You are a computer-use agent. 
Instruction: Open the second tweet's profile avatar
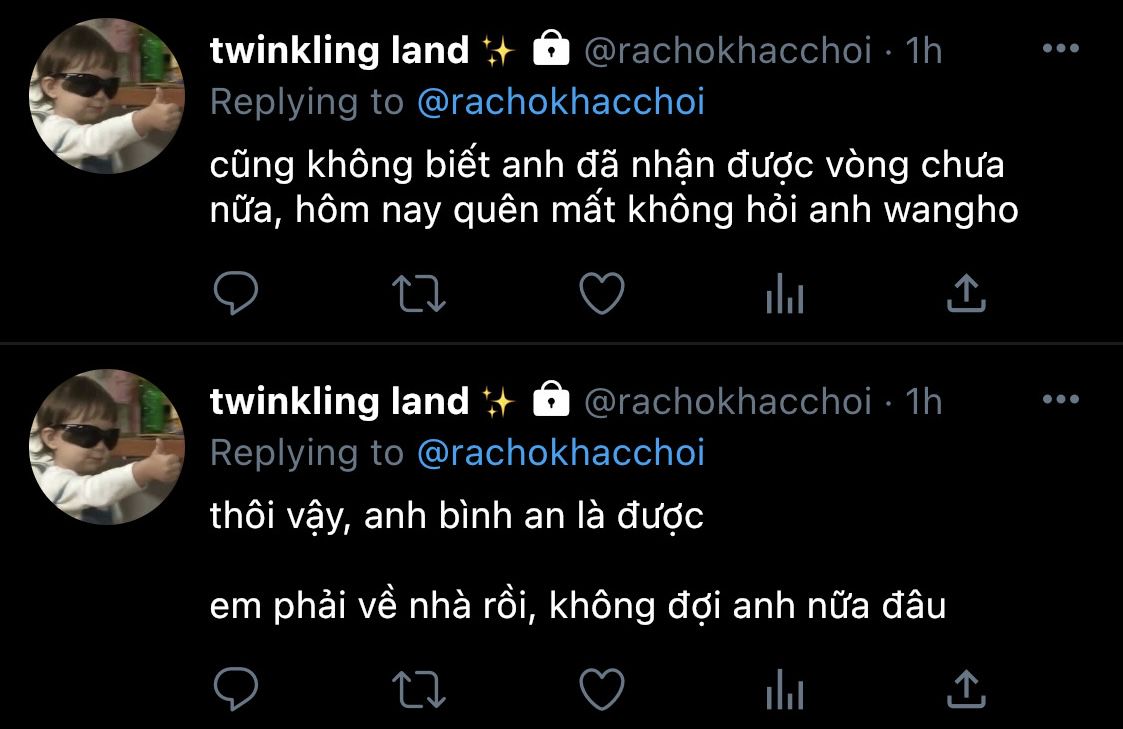(x=107, y=448)
